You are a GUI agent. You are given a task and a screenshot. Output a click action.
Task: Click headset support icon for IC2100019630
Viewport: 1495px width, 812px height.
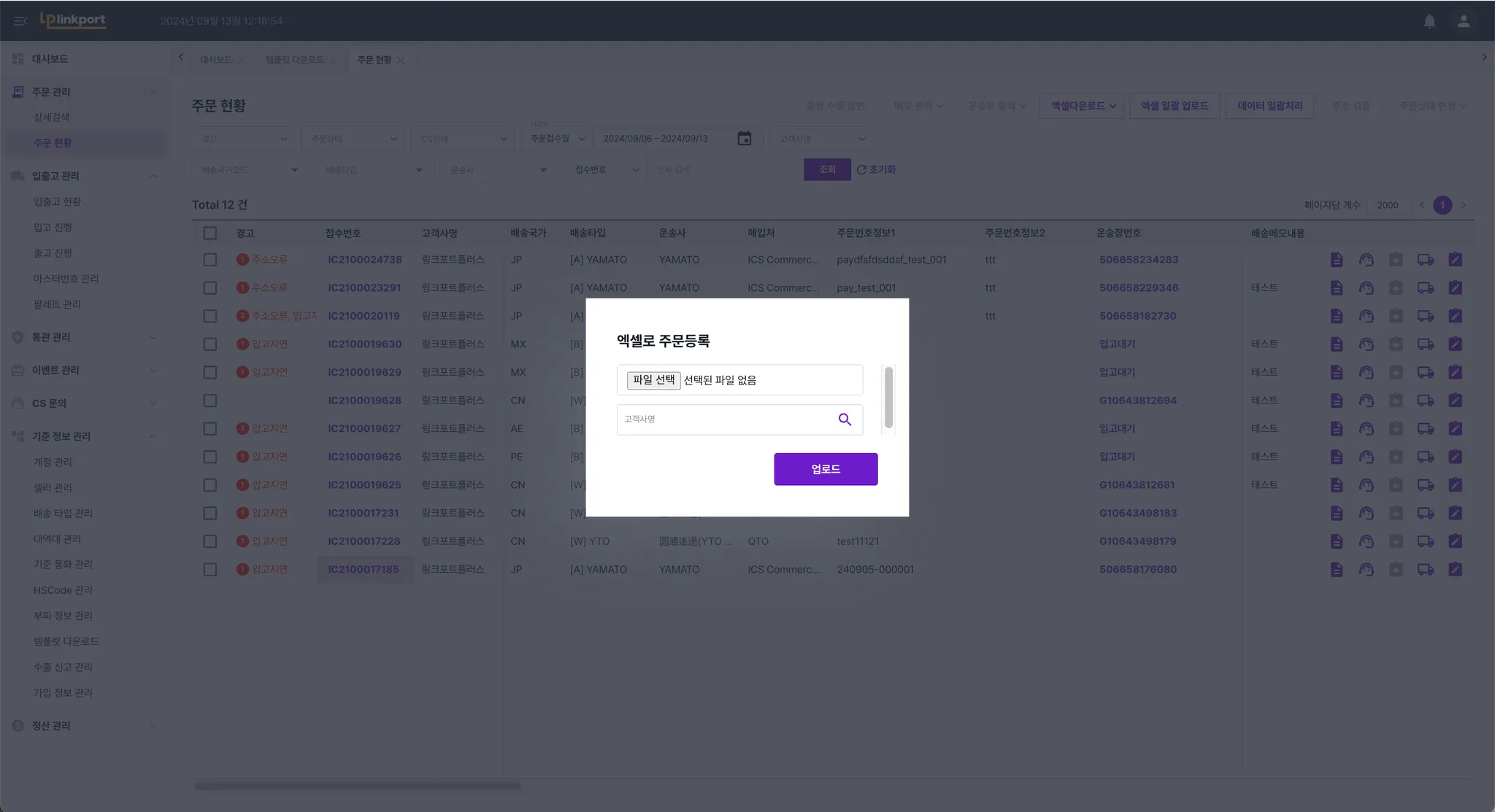(x=1366, y=344)
